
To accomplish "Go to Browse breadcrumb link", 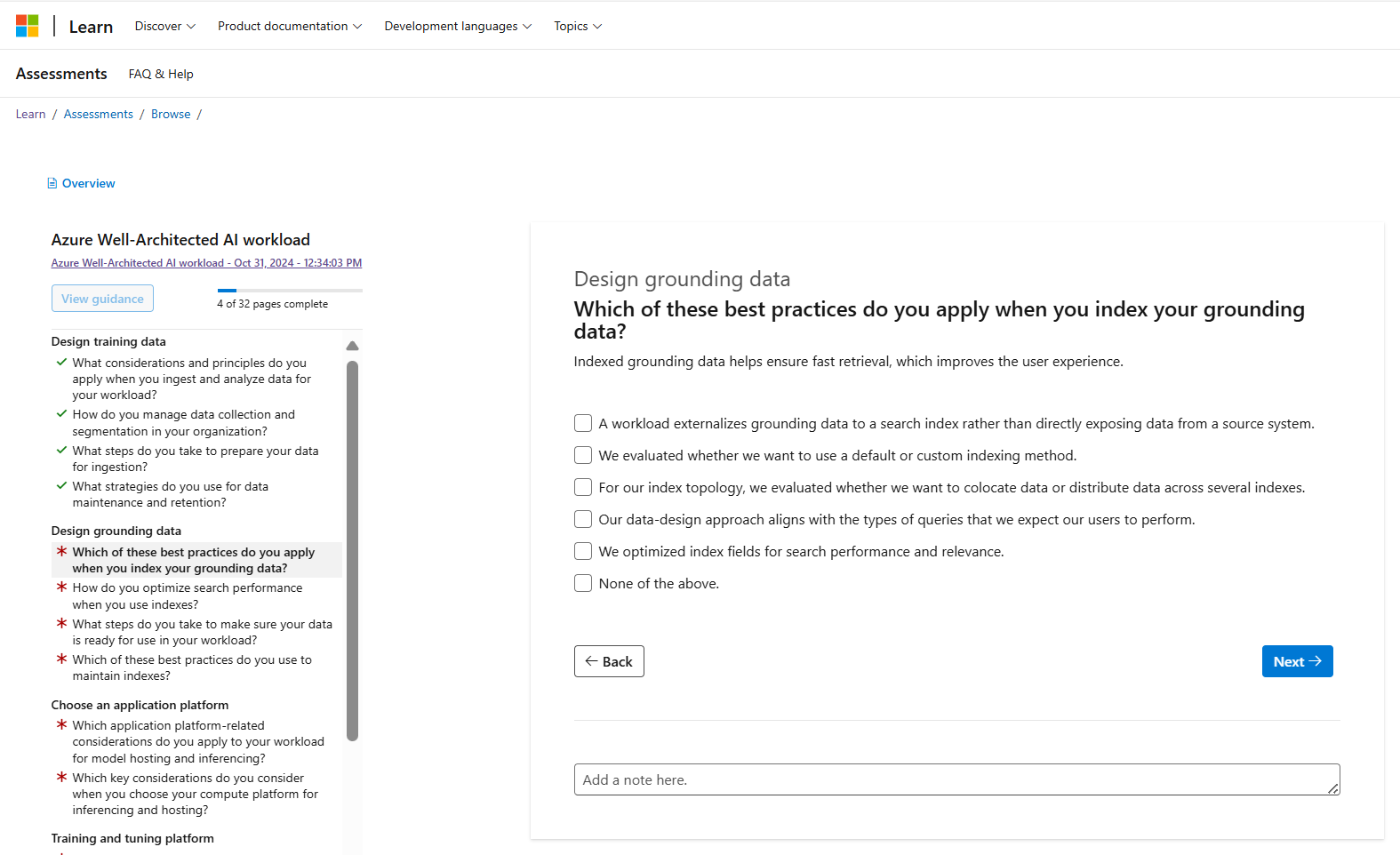I will pos(171,115).
